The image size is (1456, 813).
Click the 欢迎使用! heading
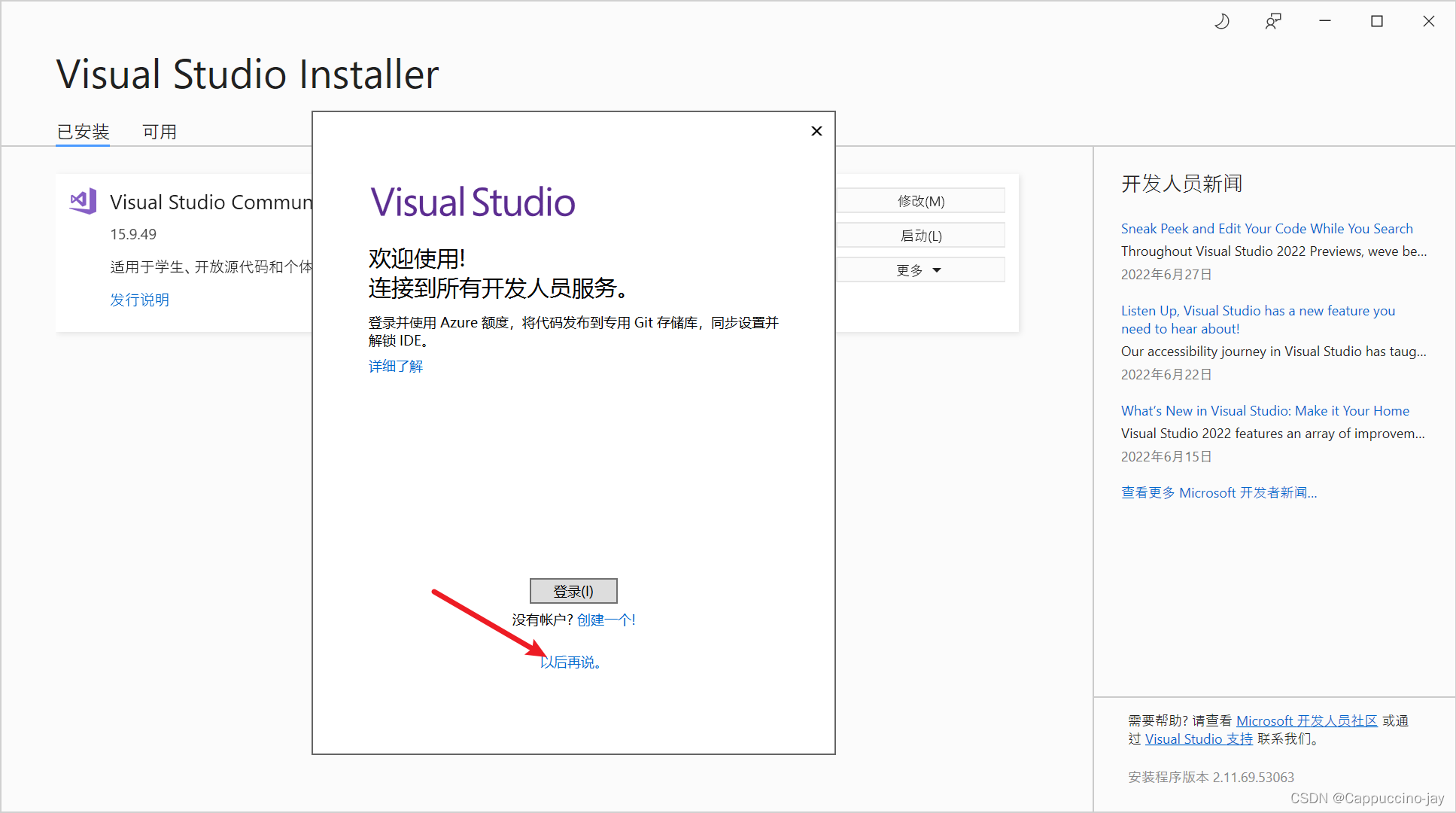click(x=417, y=259)
